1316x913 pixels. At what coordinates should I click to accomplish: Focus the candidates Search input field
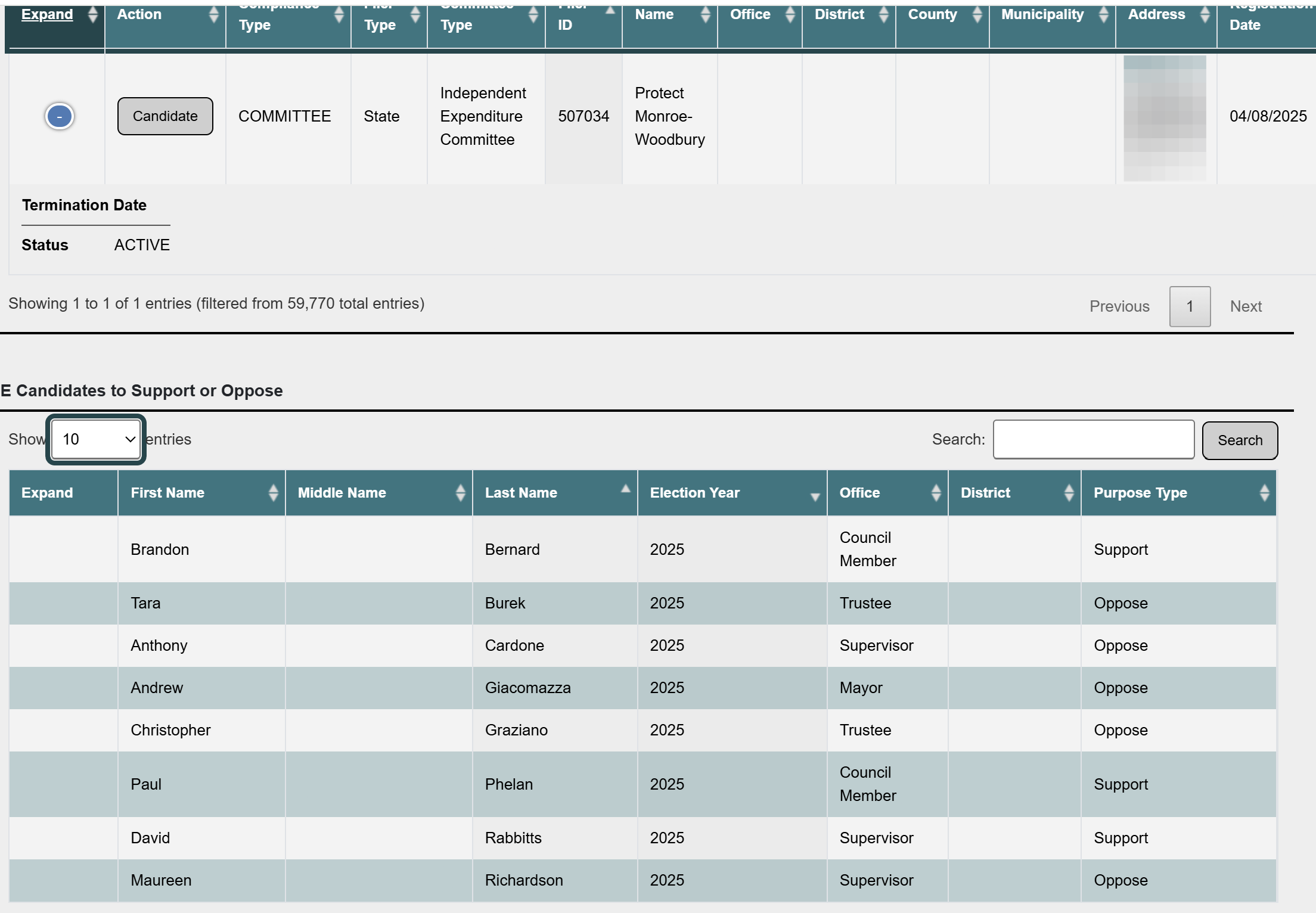pyautogui.click(x=1093, y=439)
